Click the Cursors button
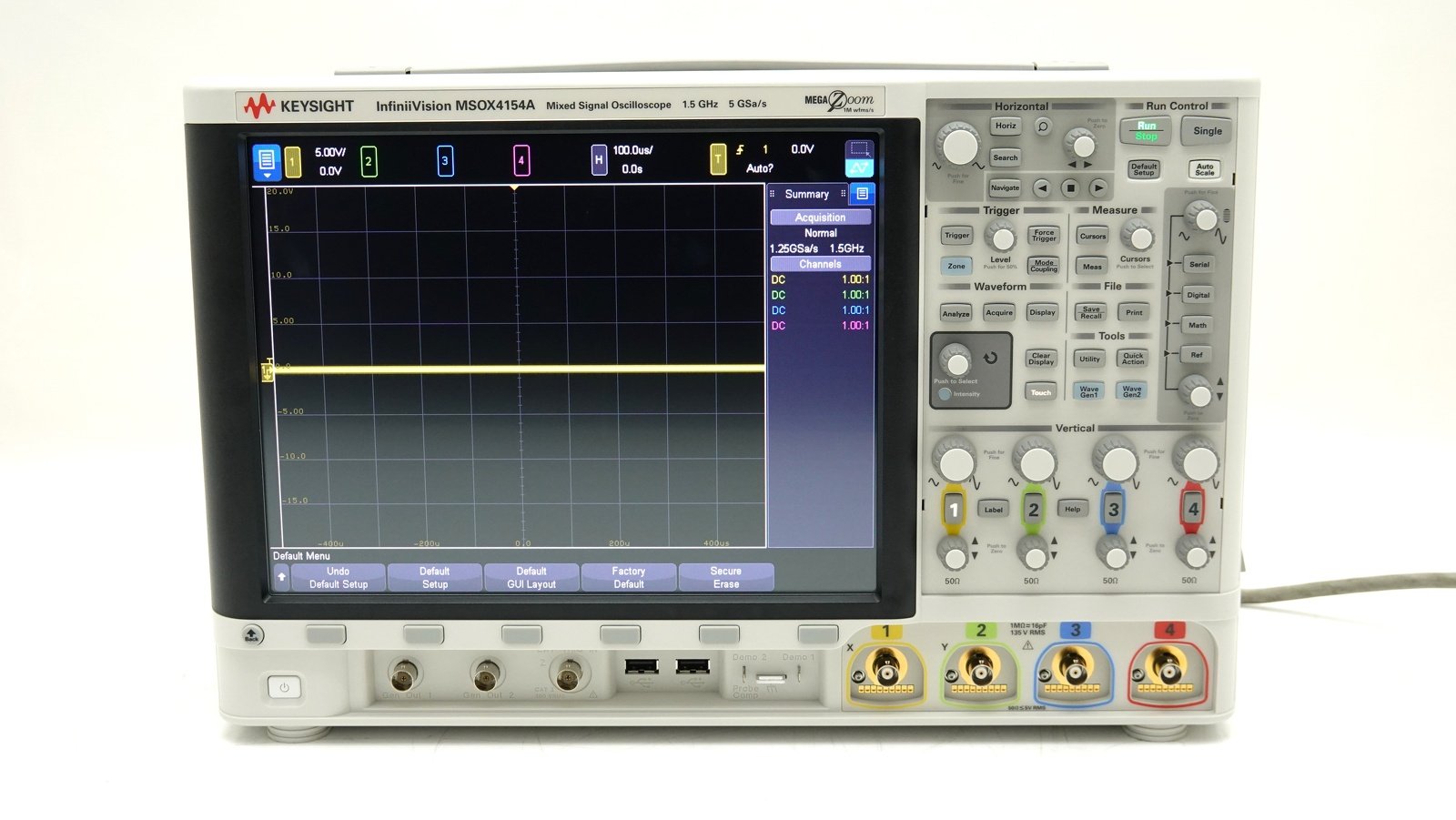The image size is (1456, 820). pyautogui.click(x=1093, y=237)
